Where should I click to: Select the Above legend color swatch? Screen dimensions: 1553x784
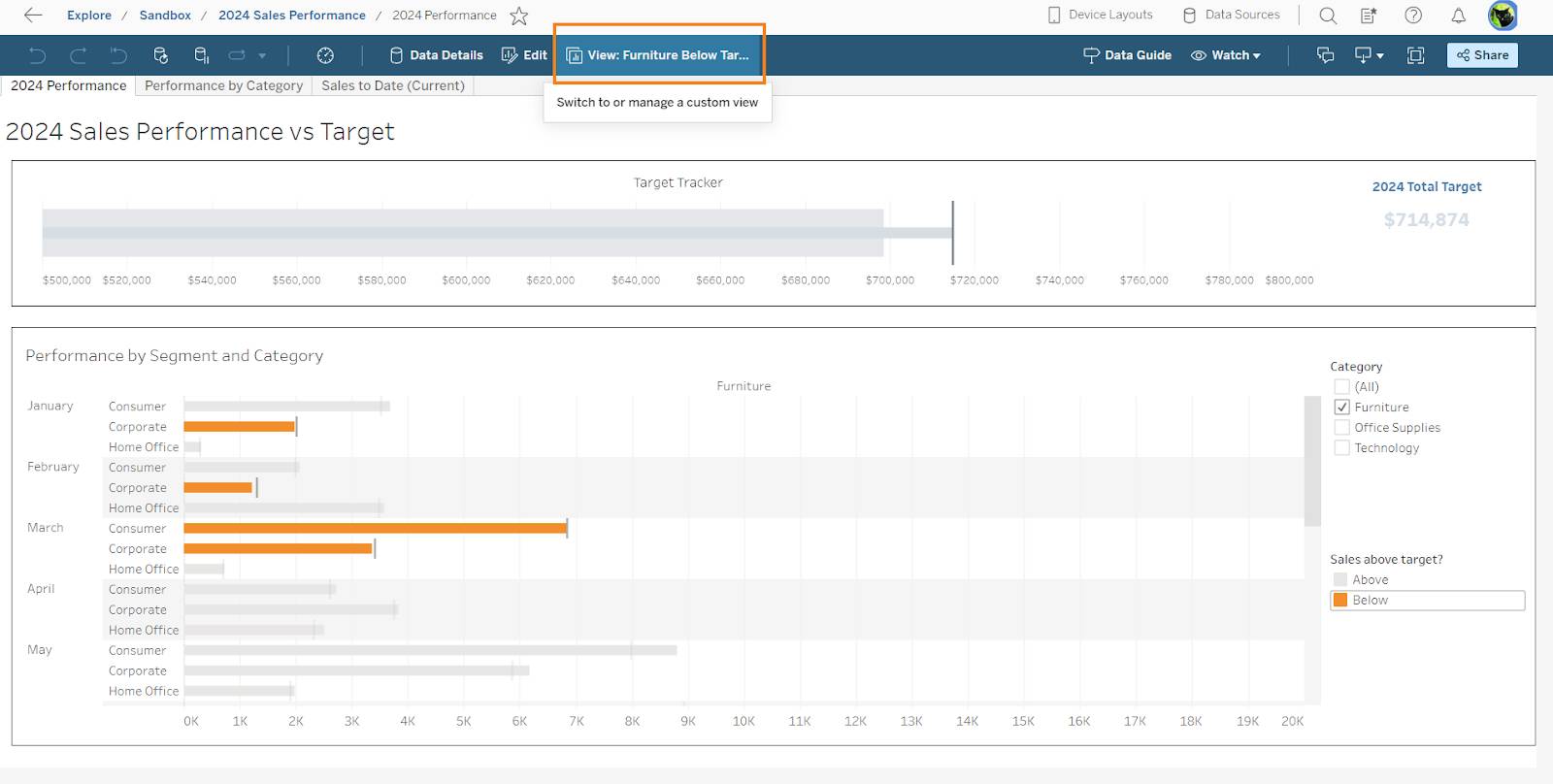point(1340,579)
